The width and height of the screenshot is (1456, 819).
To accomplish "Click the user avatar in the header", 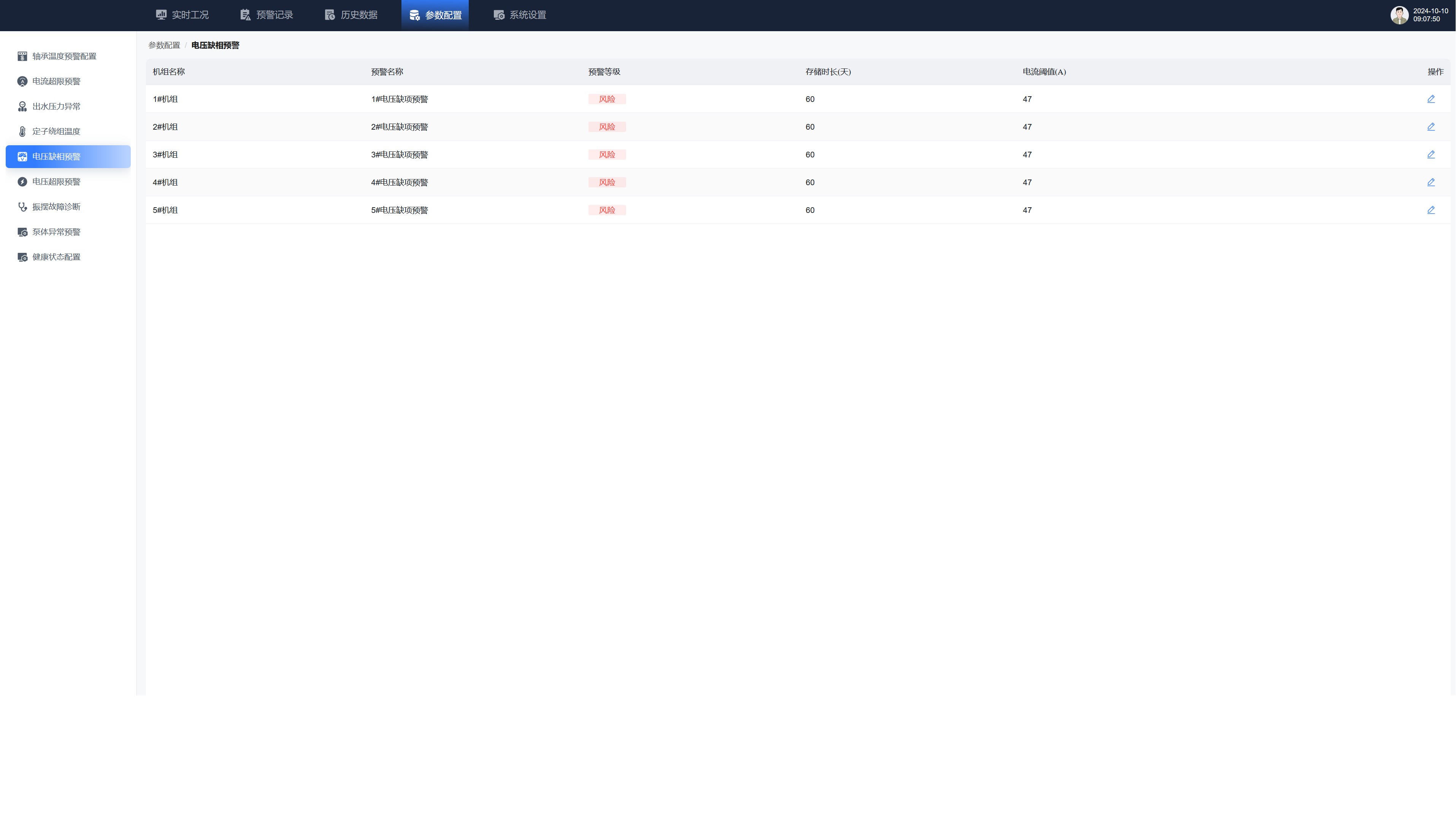I will pyautogui.click(x=1399, y=15).
